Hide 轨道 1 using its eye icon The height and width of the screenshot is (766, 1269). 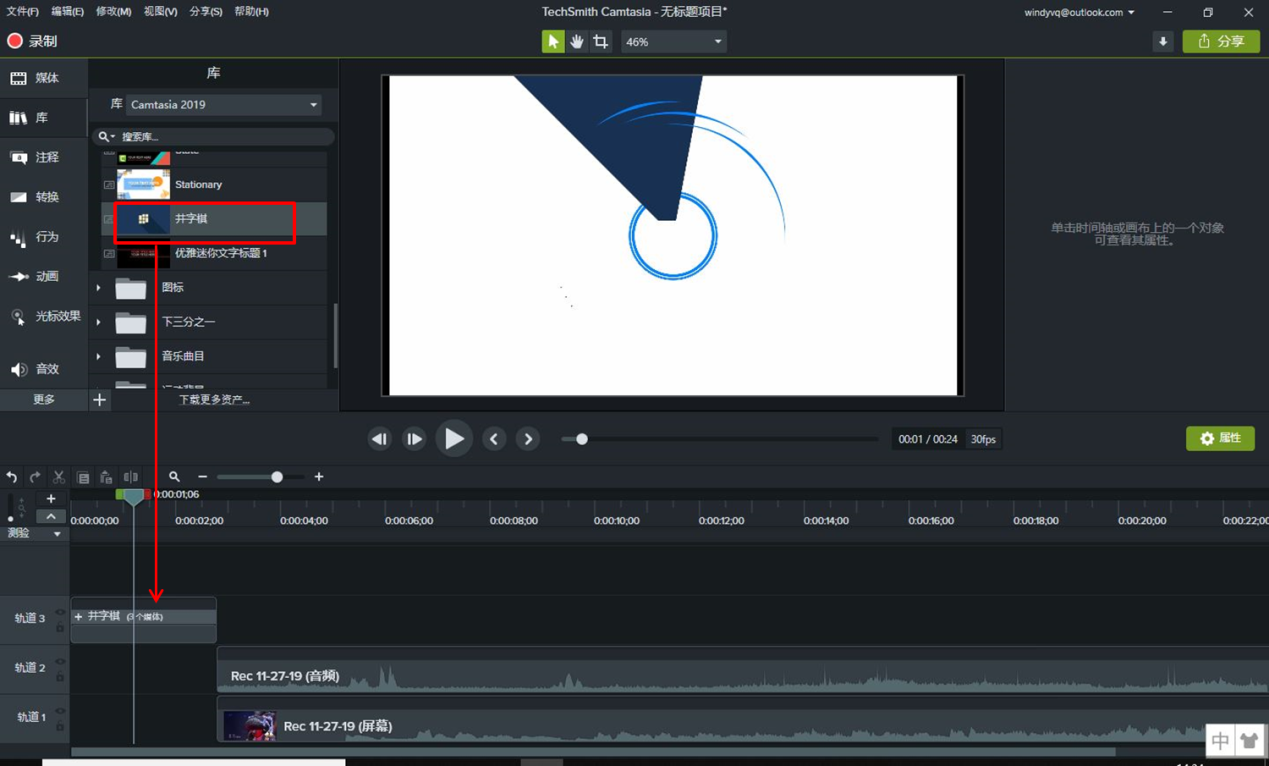pos(60,711)
